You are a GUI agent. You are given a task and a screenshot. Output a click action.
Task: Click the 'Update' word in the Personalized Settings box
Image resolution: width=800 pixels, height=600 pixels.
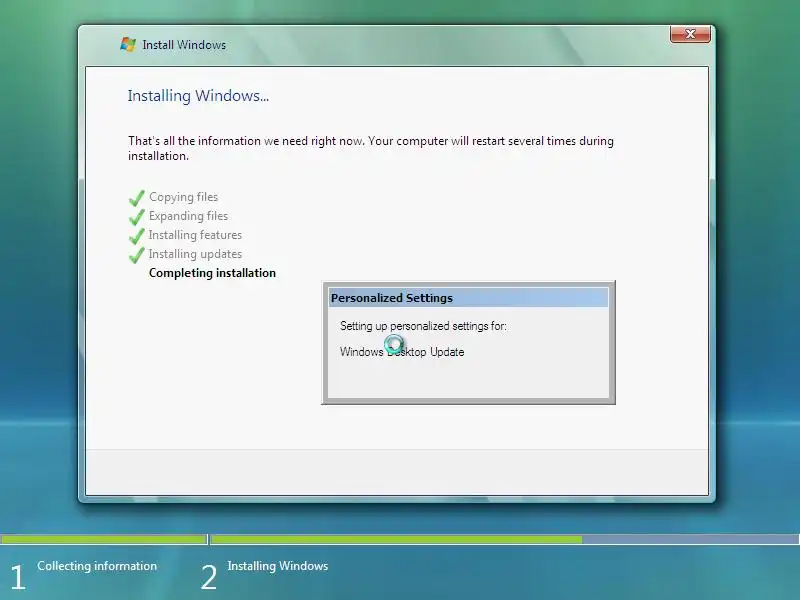[x=447, y=352]
